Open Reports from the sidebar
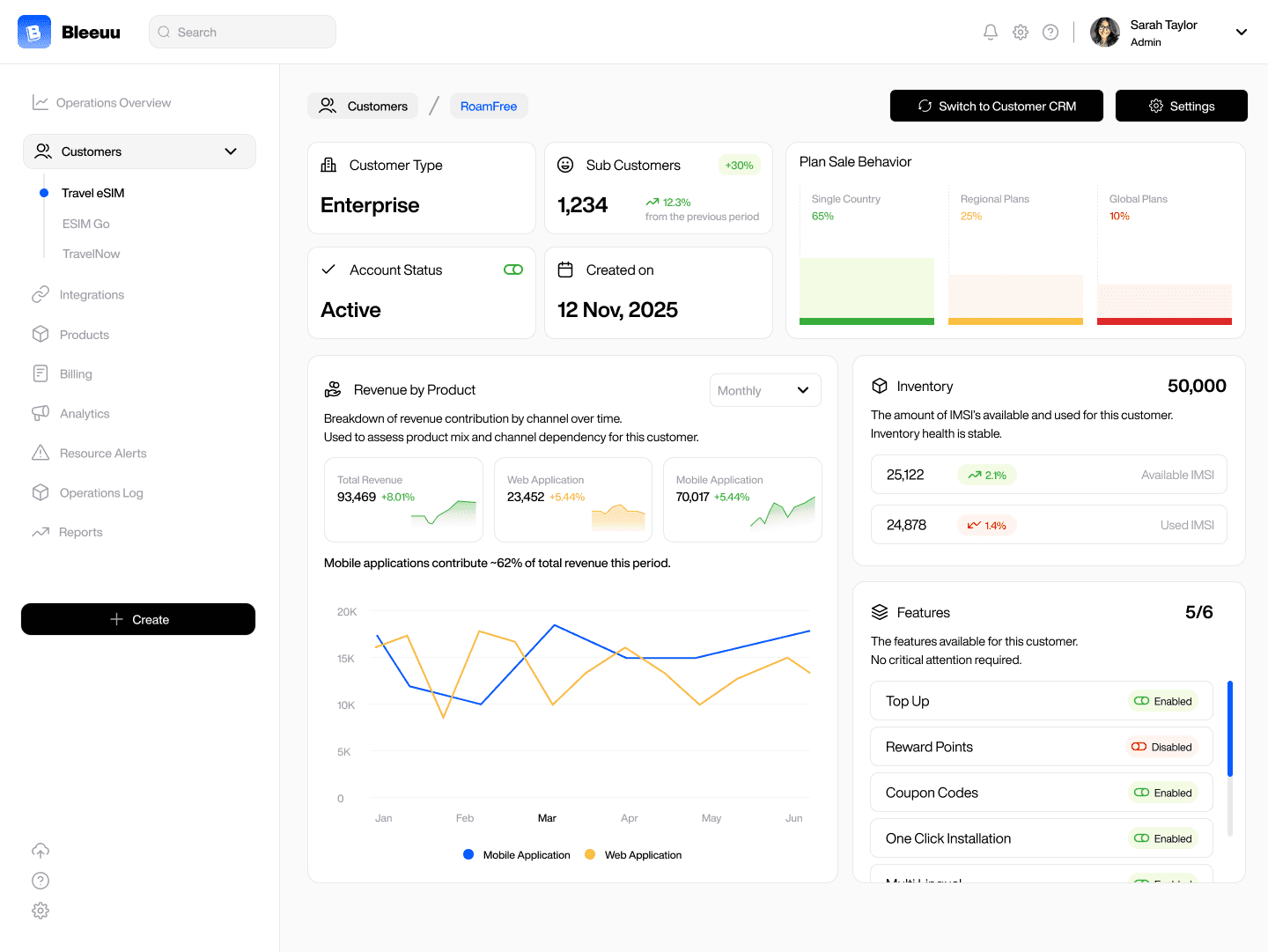Screen dimensions: 1268x952 67,532
